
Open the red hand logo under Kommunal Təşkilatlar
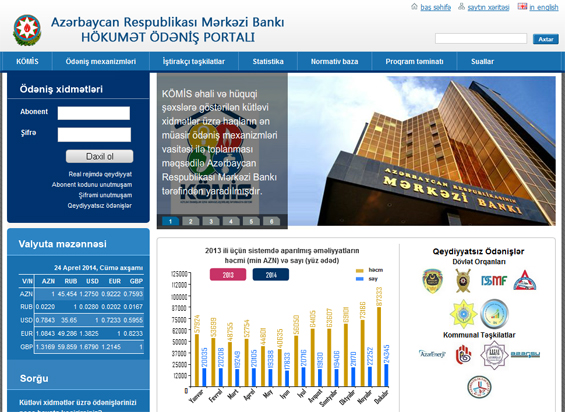[x=463, y=355]
